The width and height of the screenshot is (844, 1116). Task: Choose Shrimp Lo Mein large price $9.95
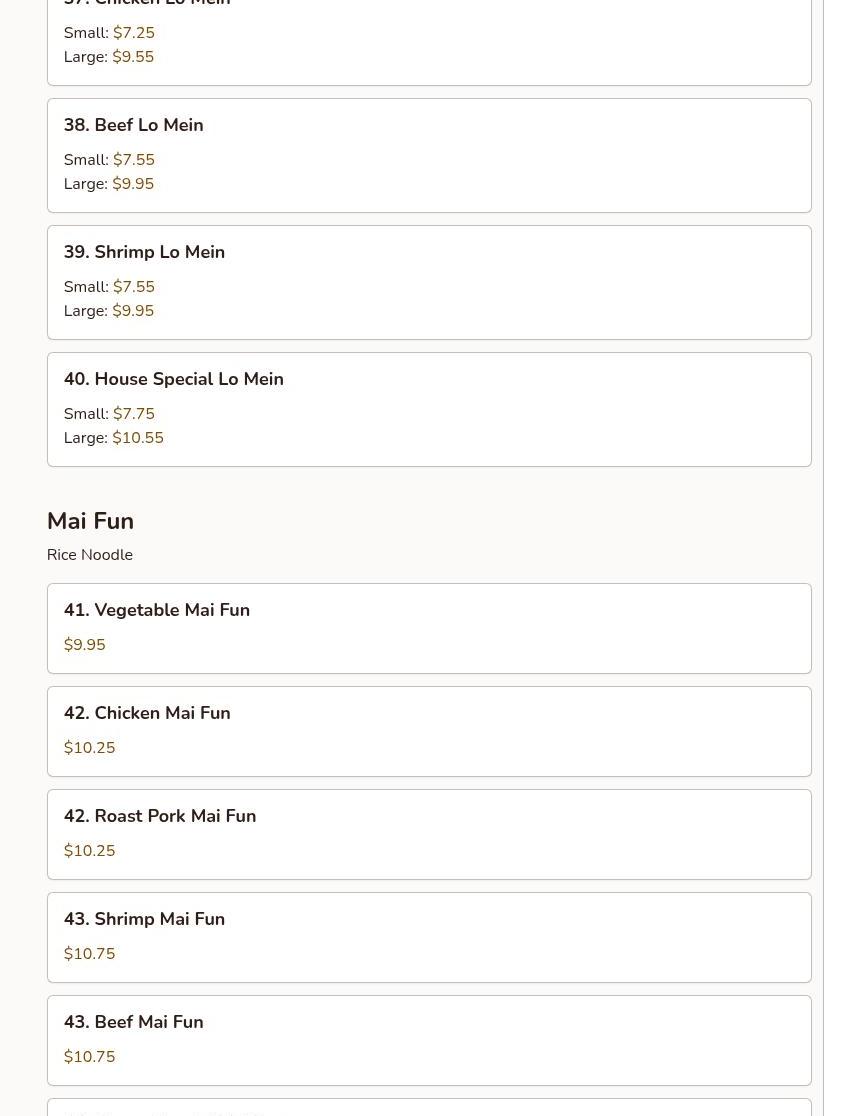click(x=133, y=311)
